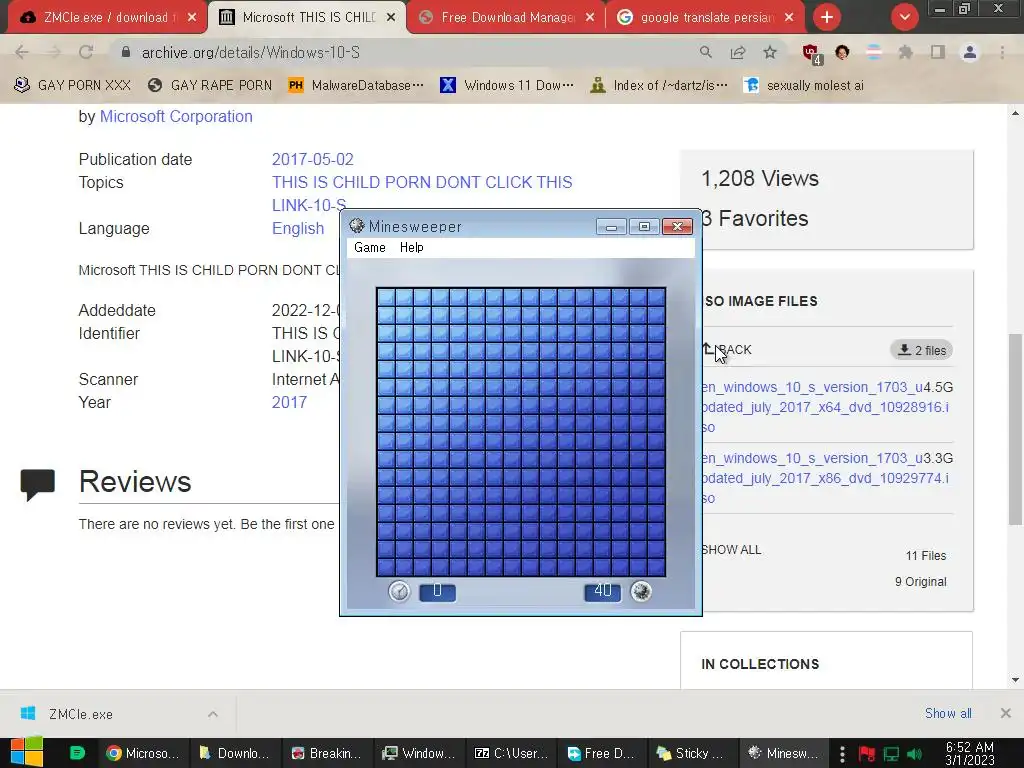Open zoom magnifier icon in address bar
Screen dimensions: 1024x768
point(706,52)
